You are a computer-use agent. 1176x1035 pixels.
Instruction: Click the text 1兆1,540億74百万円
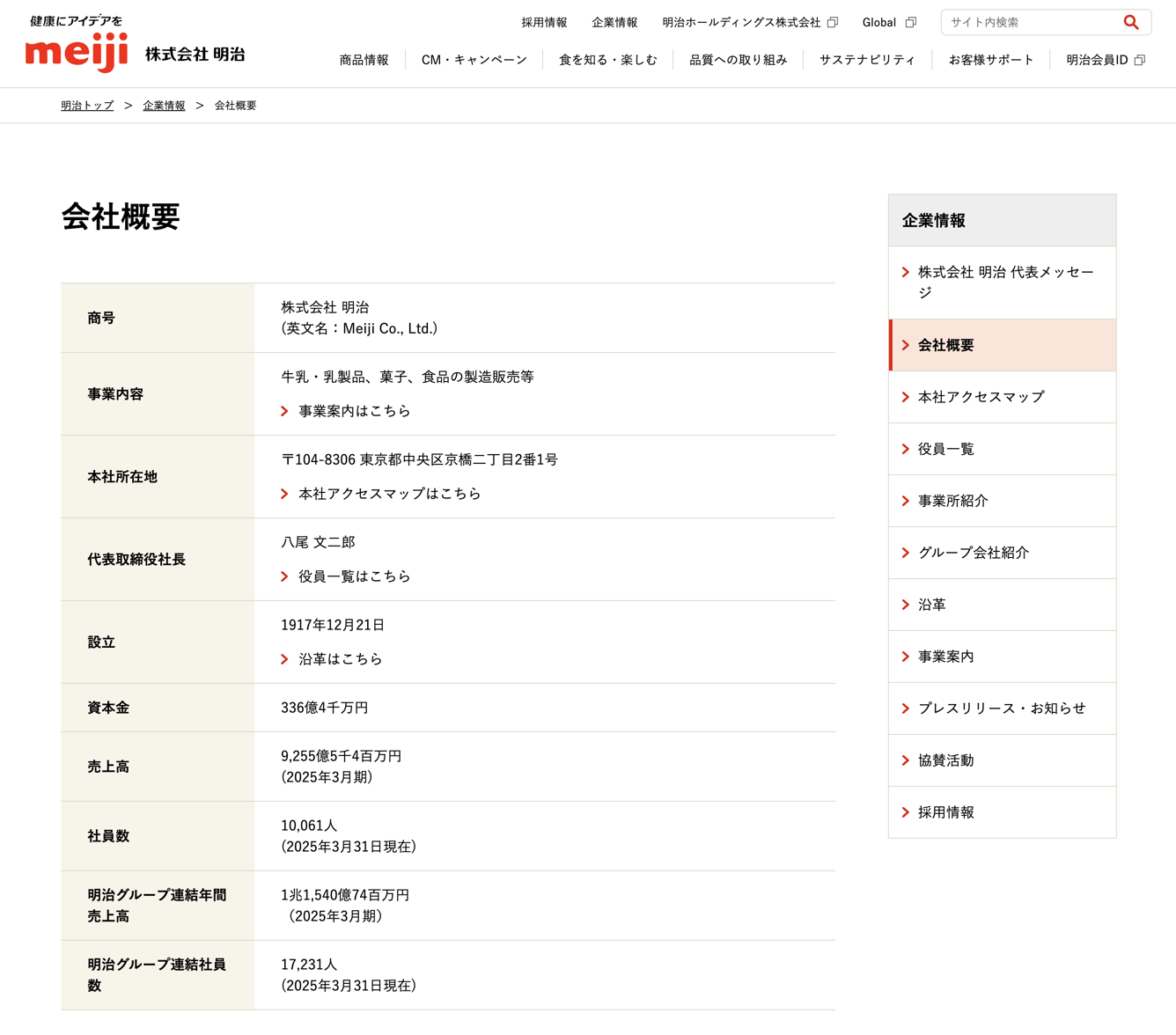point(345,896)
